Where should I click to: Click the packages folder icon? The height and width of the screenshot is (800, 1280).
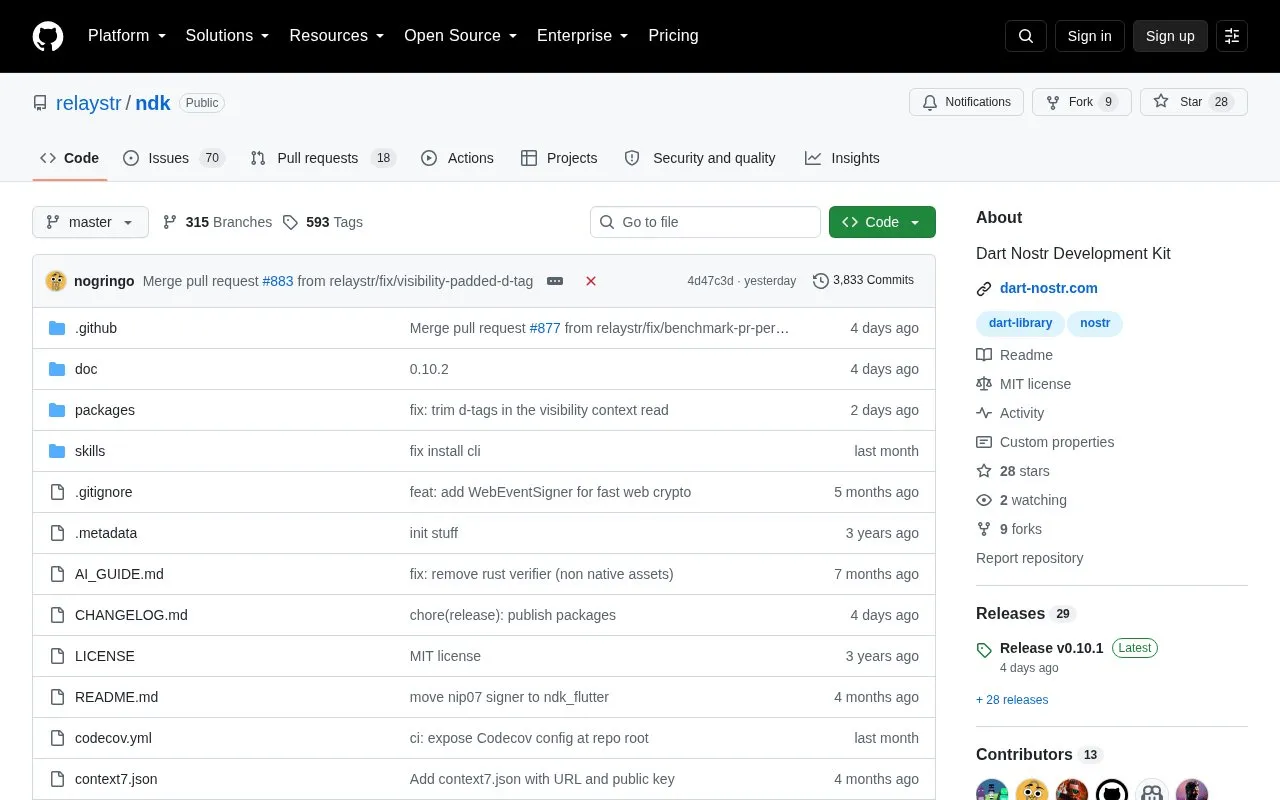(57, 410)
